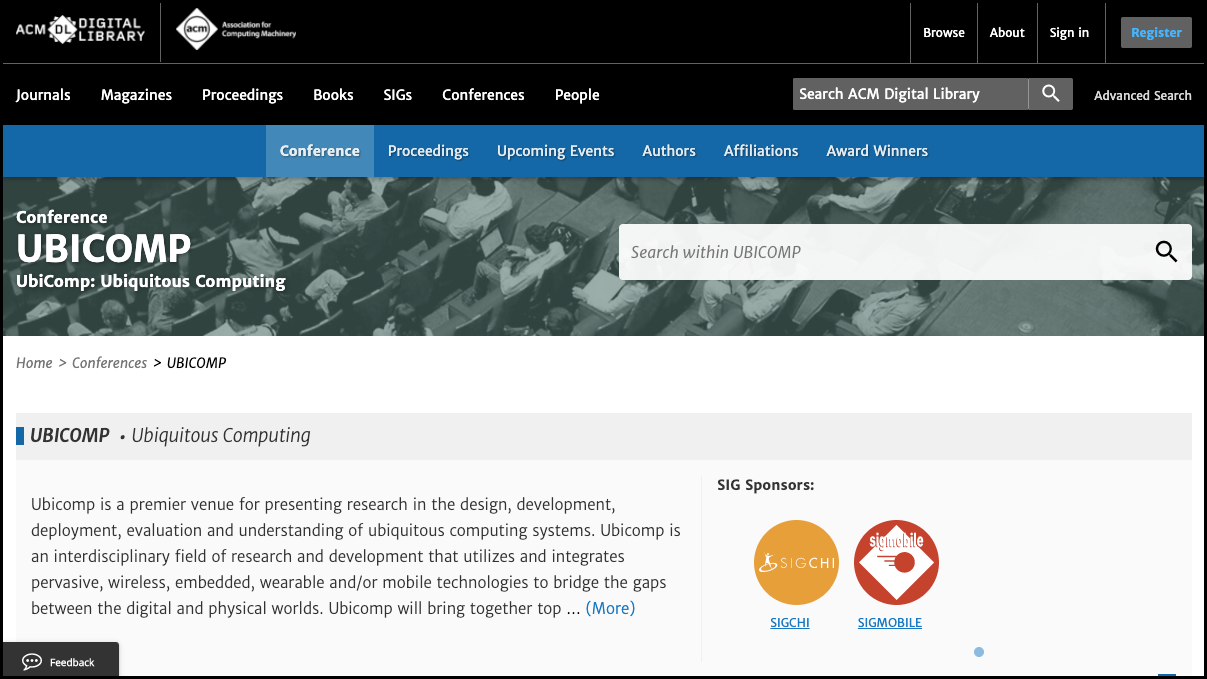1207x679 pixels.
Task: Open People in the main navigation
Action: 577,95
